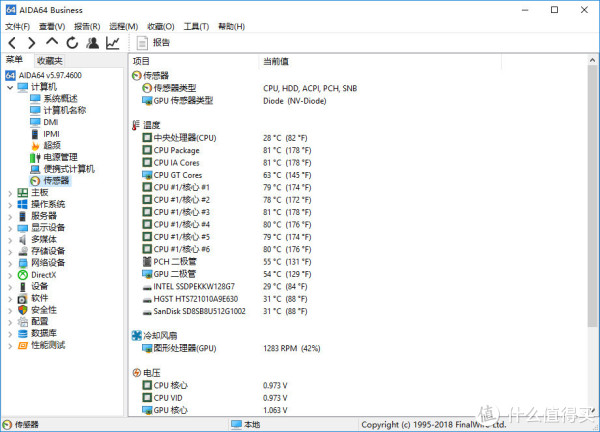Click the vertical scrollbar up arrow
The height and width of the screenshot is (432, 600).
[x=592, y=60]
